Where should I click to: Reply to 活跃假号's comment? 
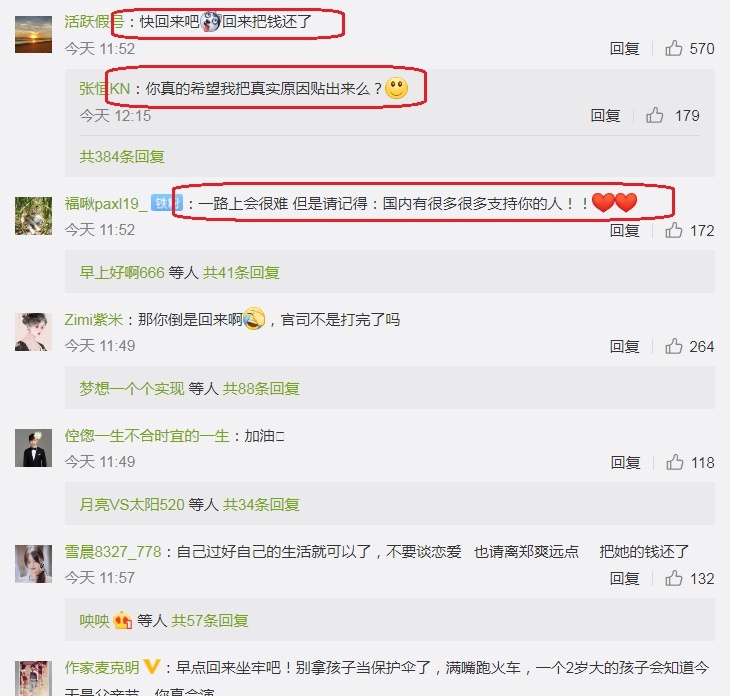click(624, 48)
